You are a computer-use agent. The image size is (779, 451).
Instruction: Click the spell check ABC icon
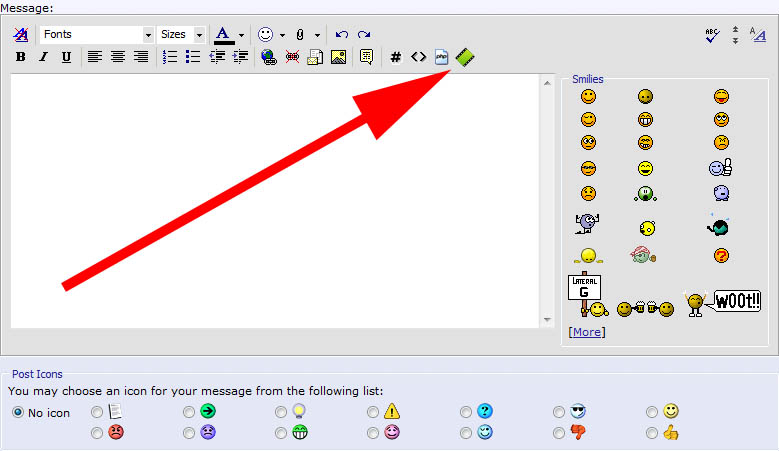tap(712, 34)
